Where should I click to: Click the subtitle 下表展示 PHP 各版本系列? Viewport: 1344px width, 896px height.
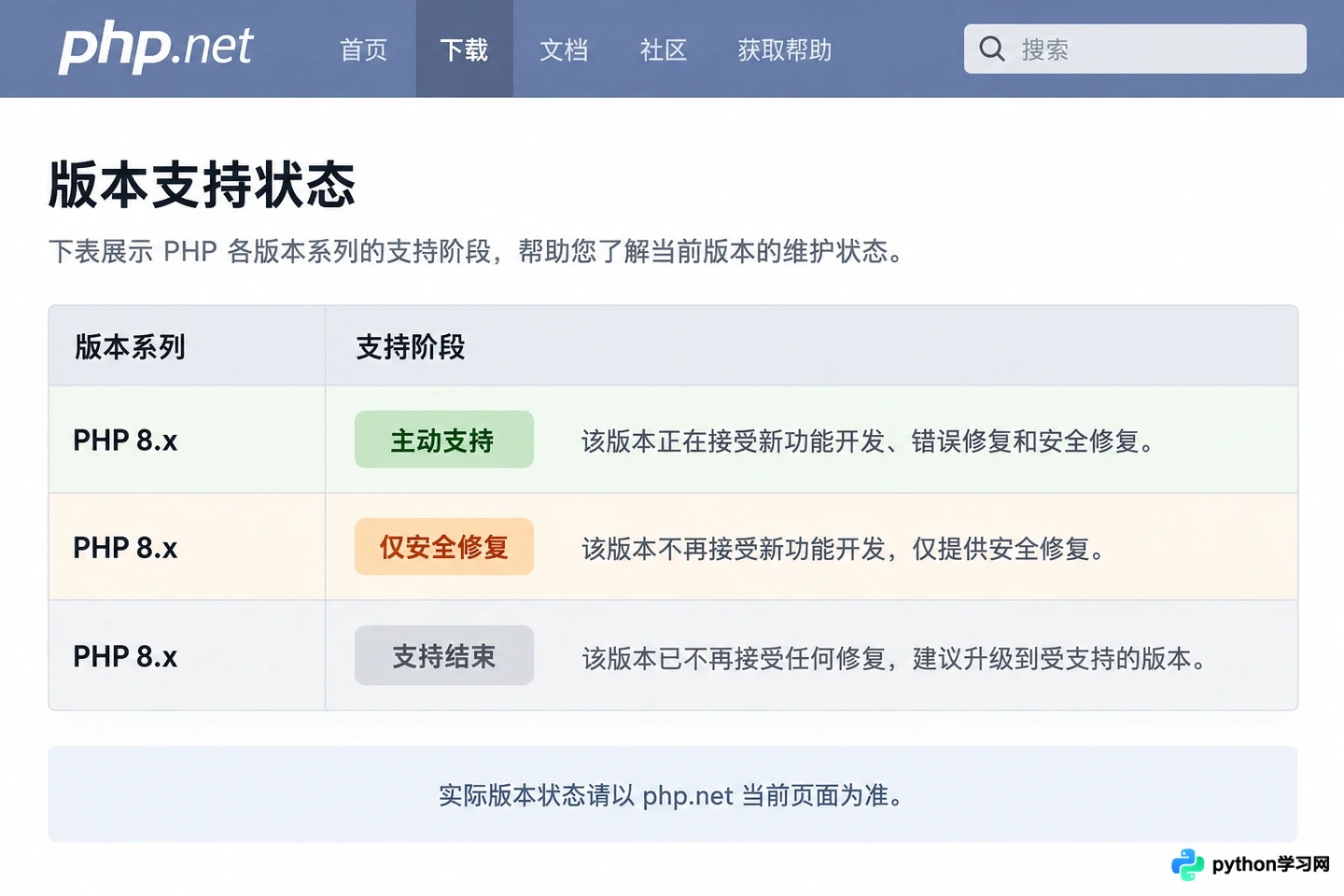pos(476,251)
